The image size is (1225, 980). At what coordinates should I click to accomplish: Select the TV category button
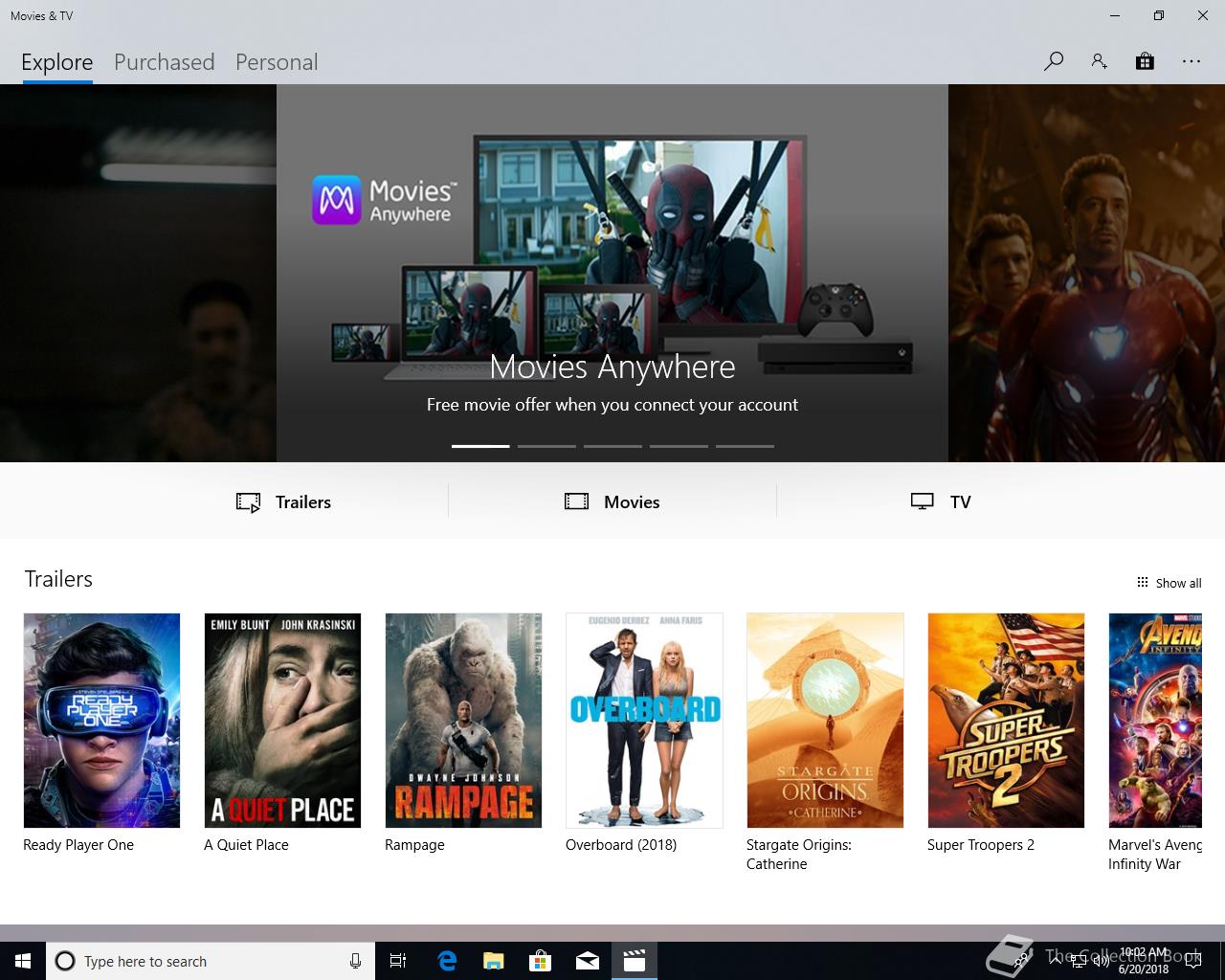(941, 501)
